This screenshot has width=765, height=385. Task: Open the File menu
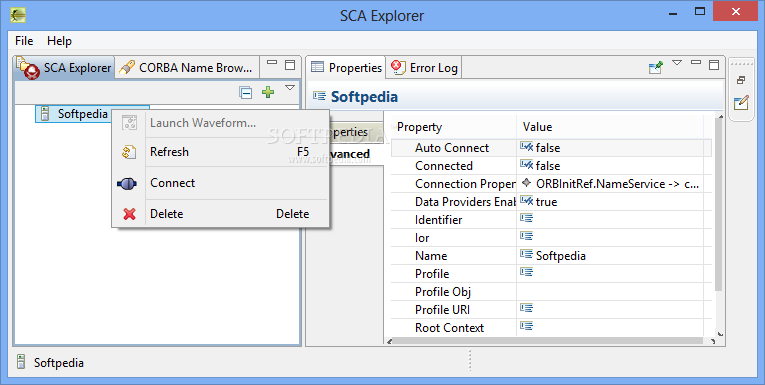pyautogui.click(x=24, y=41)
